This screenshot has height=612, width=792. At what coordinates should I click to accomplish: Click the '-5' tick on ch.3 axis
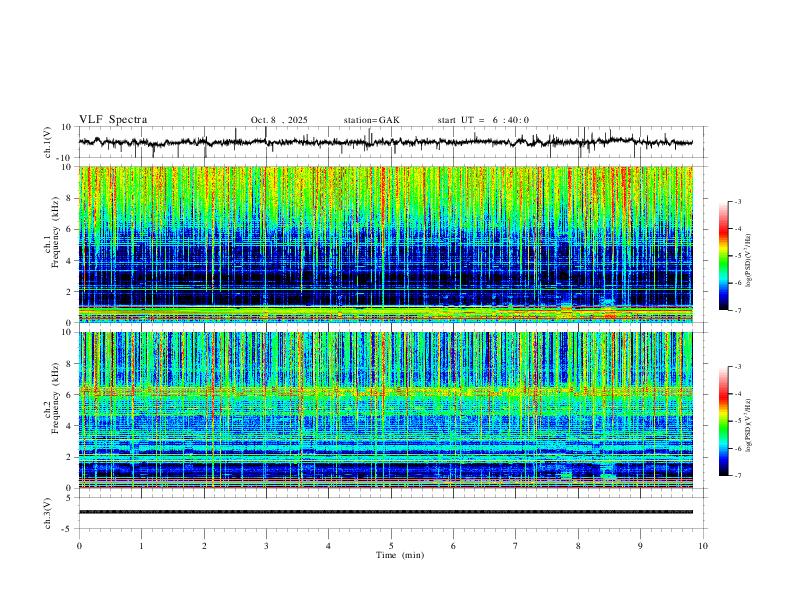click(68, 529)
